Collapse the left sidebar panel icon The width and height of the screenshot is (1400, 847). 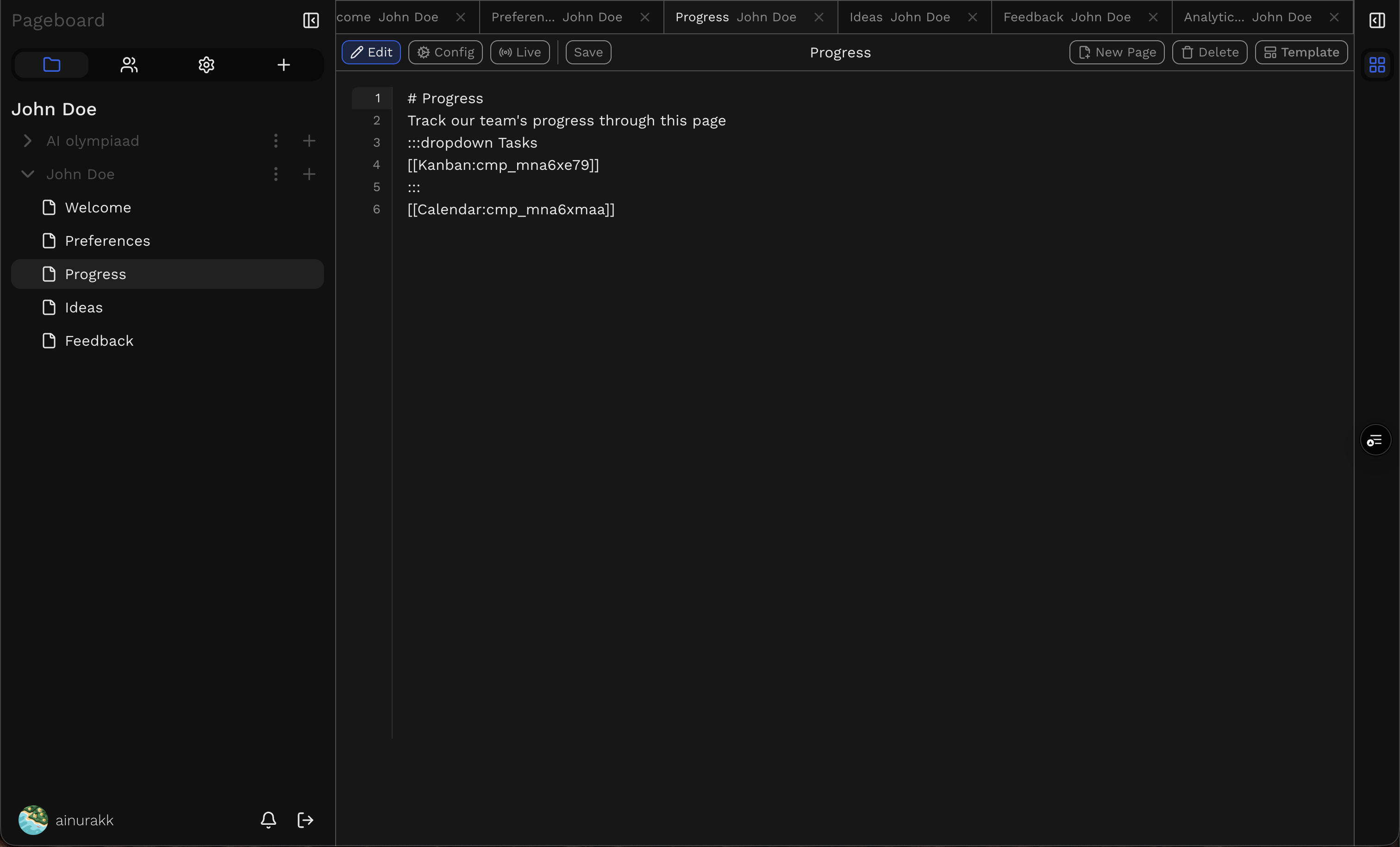click(x=311, y=20)
